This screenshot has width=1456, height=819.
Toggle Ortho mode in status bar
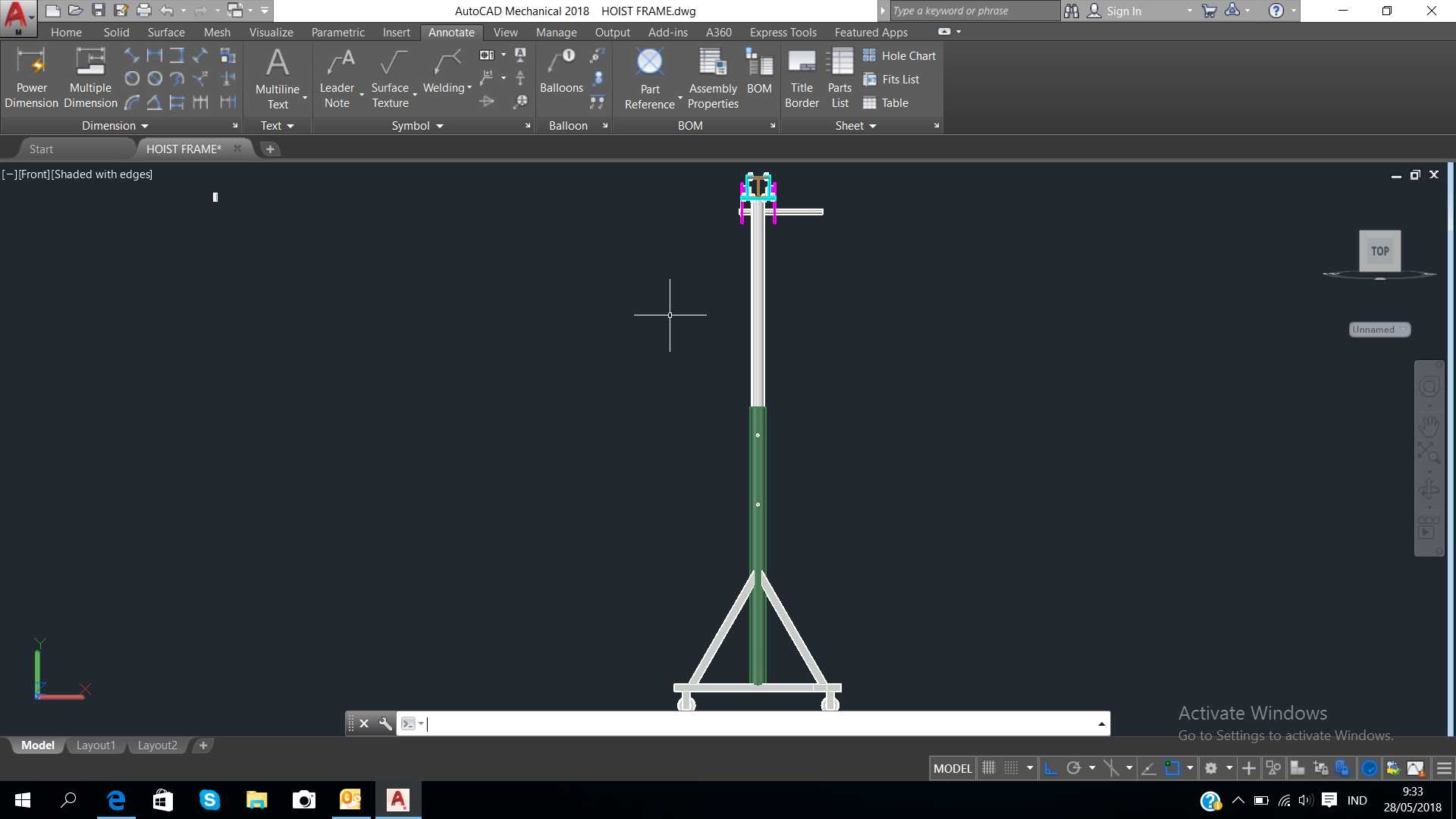pos(1050,768)
